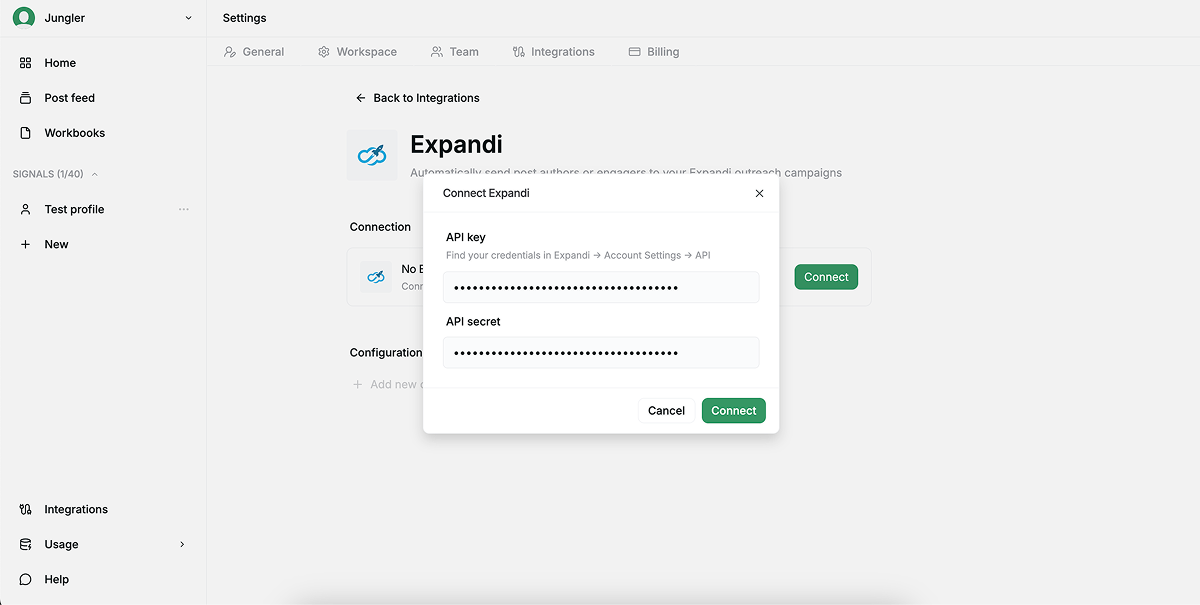Switch to the General settings tab
1200x605 pixels.
(x=254, y=52)
